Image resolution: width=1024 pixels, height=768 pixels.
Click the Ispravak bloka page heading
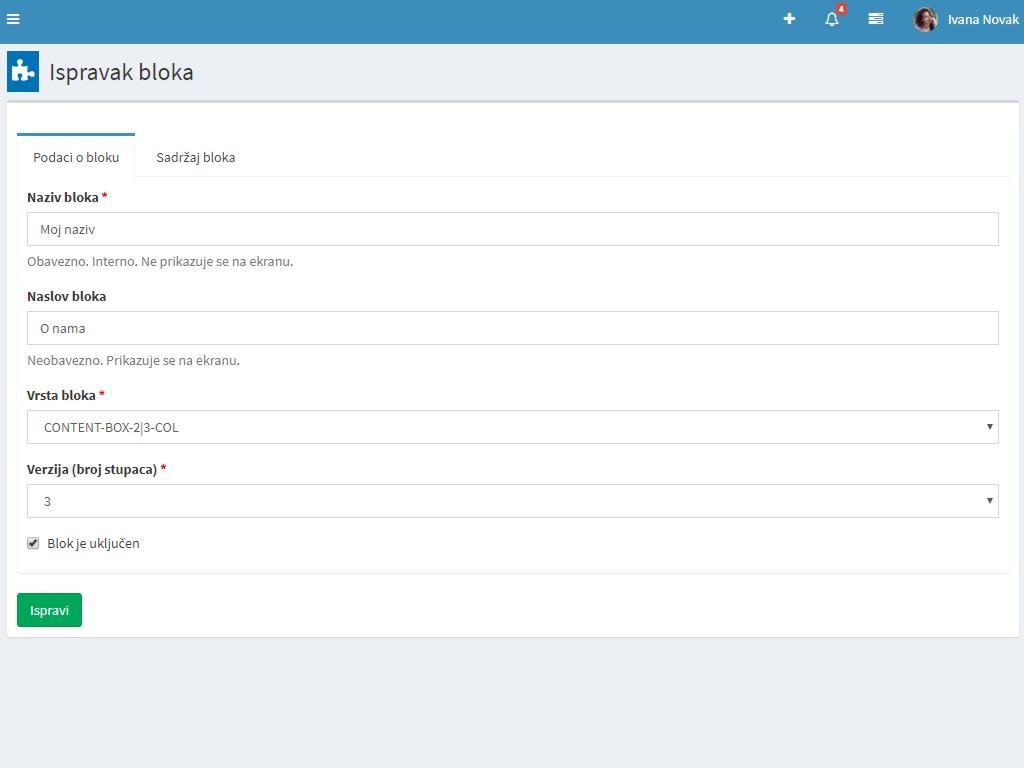coord(121,72)
